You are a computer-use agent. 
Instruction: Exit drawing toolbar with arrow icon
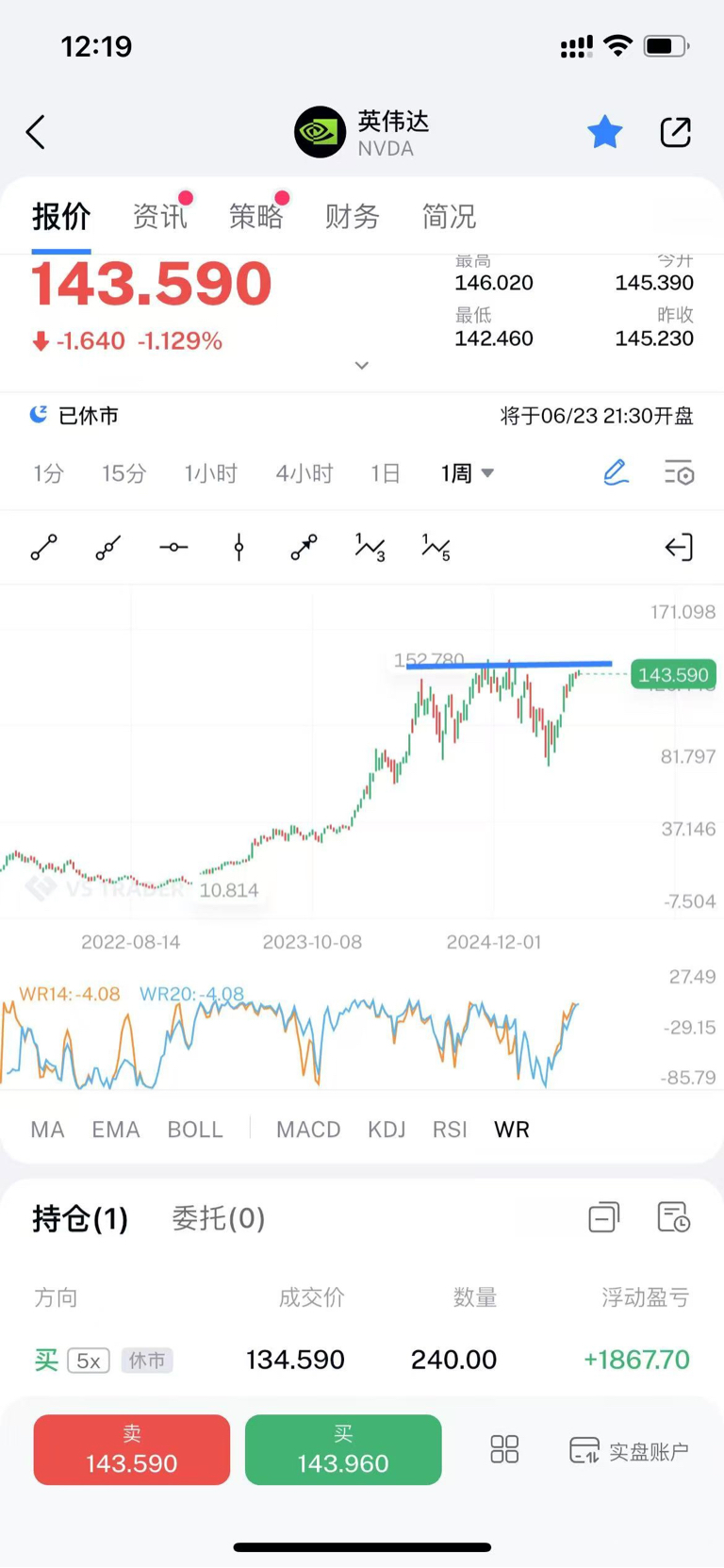click(x=679, y=547)
